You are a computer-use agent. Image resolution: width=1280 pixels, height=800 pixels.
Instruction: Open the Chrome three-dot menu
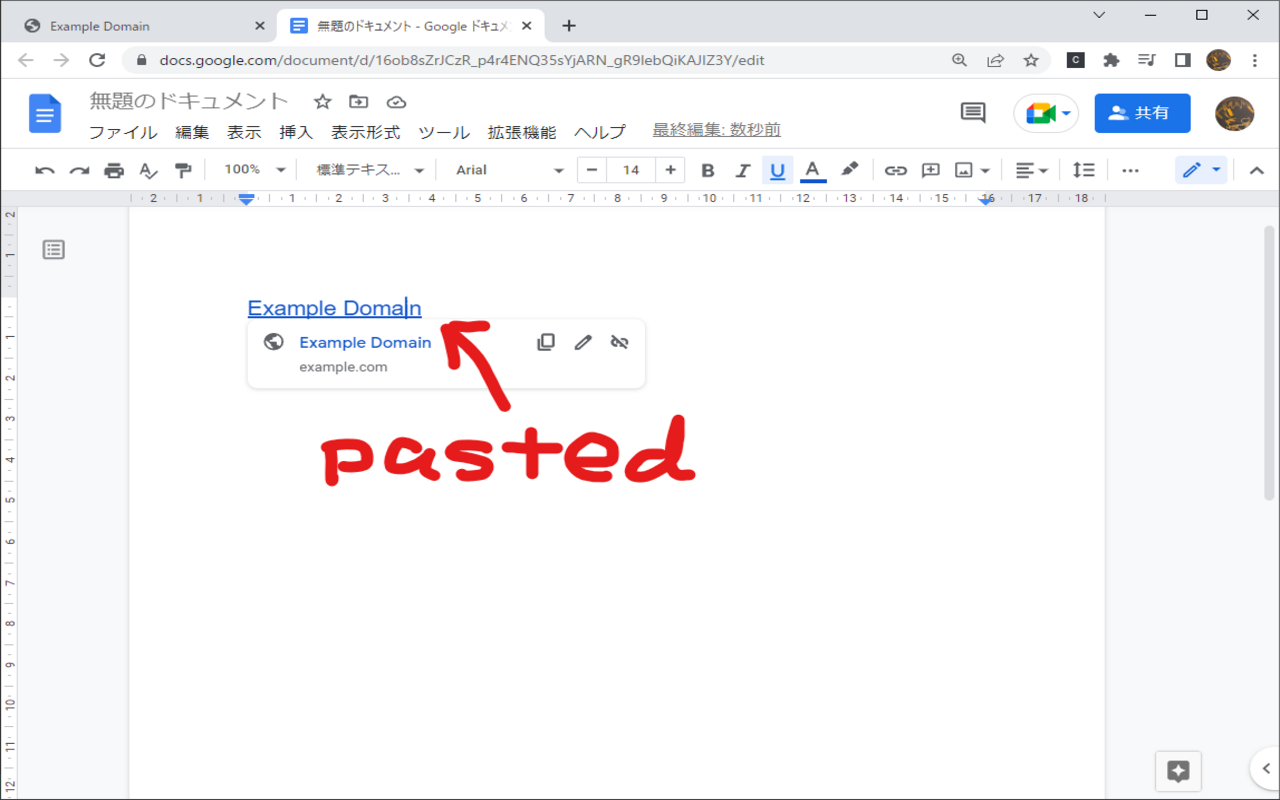[x=1255, y=60]
